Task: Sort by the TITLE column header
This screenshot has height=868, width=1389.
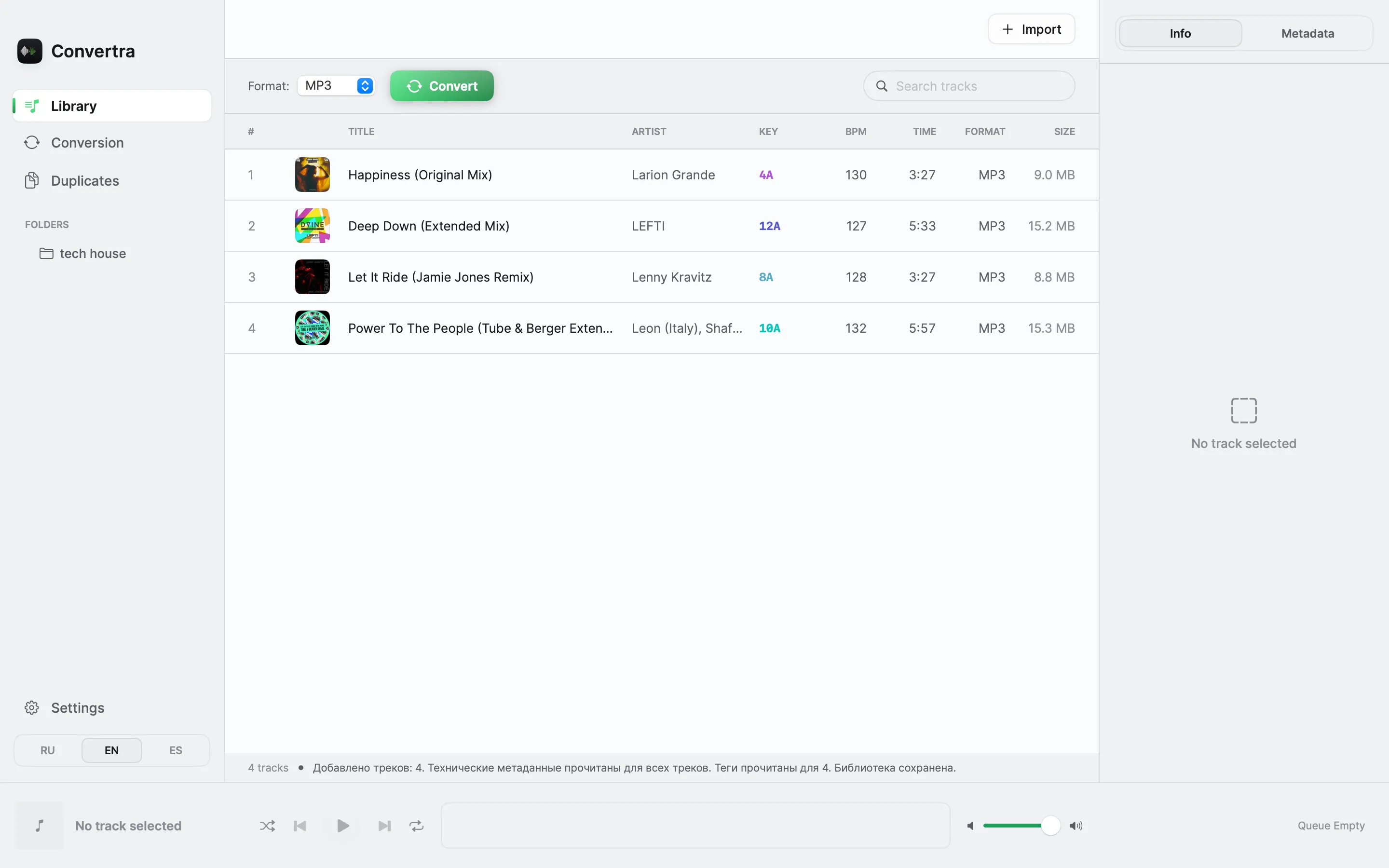Action: [361, 132]
